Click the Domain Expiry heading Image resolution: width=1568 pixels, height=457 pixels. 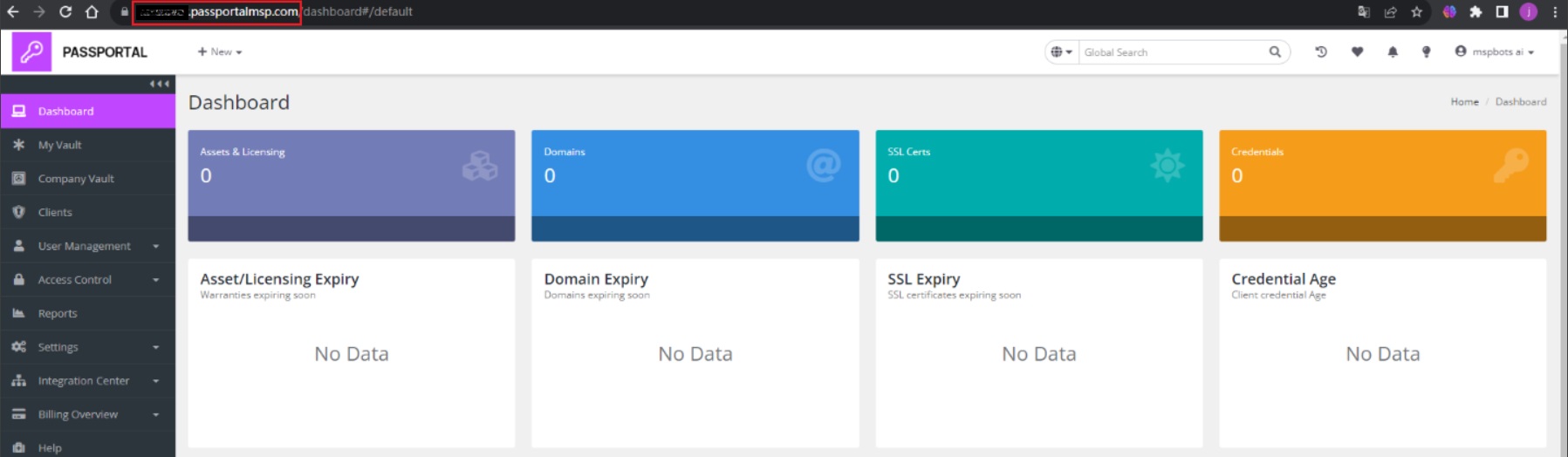pos(596,279)
